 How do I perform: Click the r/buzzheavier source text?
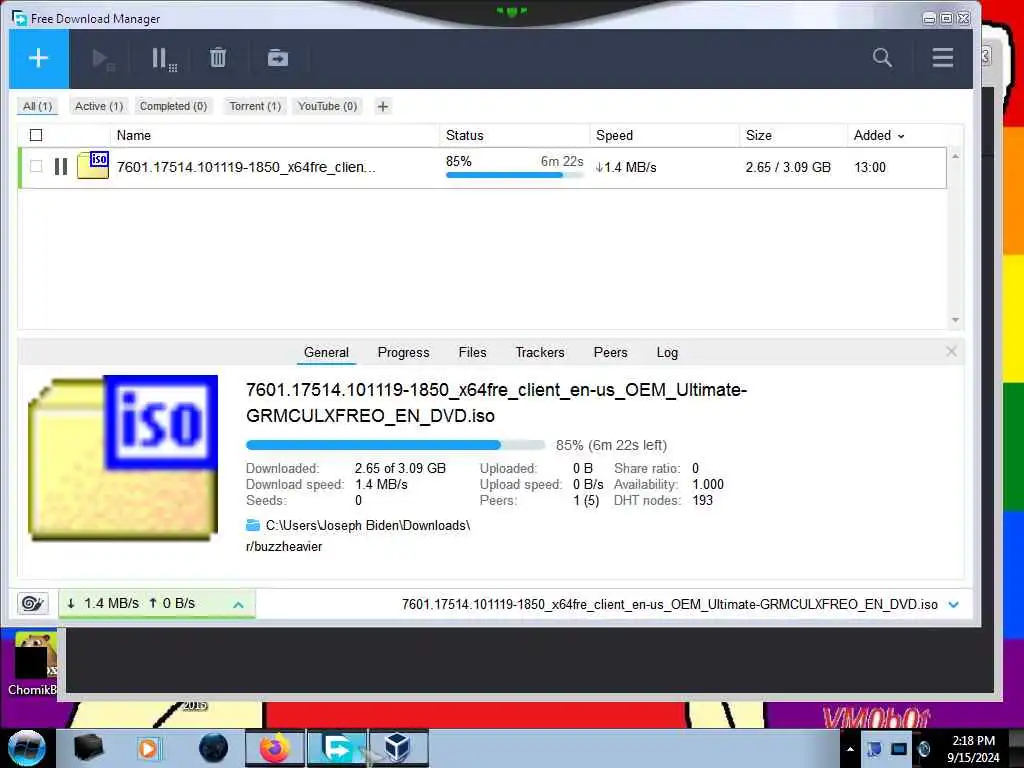(284, 547)
